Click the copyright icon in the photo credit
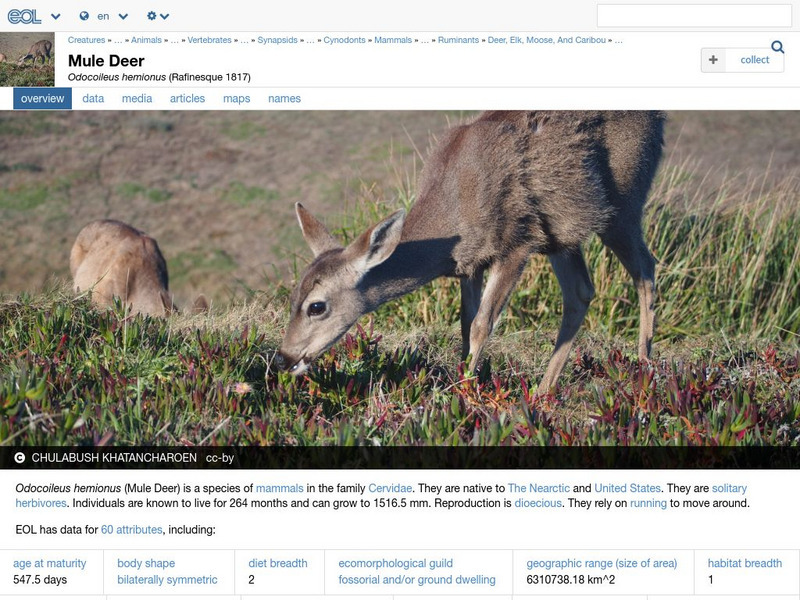The height and width of the screenshot is (600, 800). pyautogui.click(x=19, y=458)
